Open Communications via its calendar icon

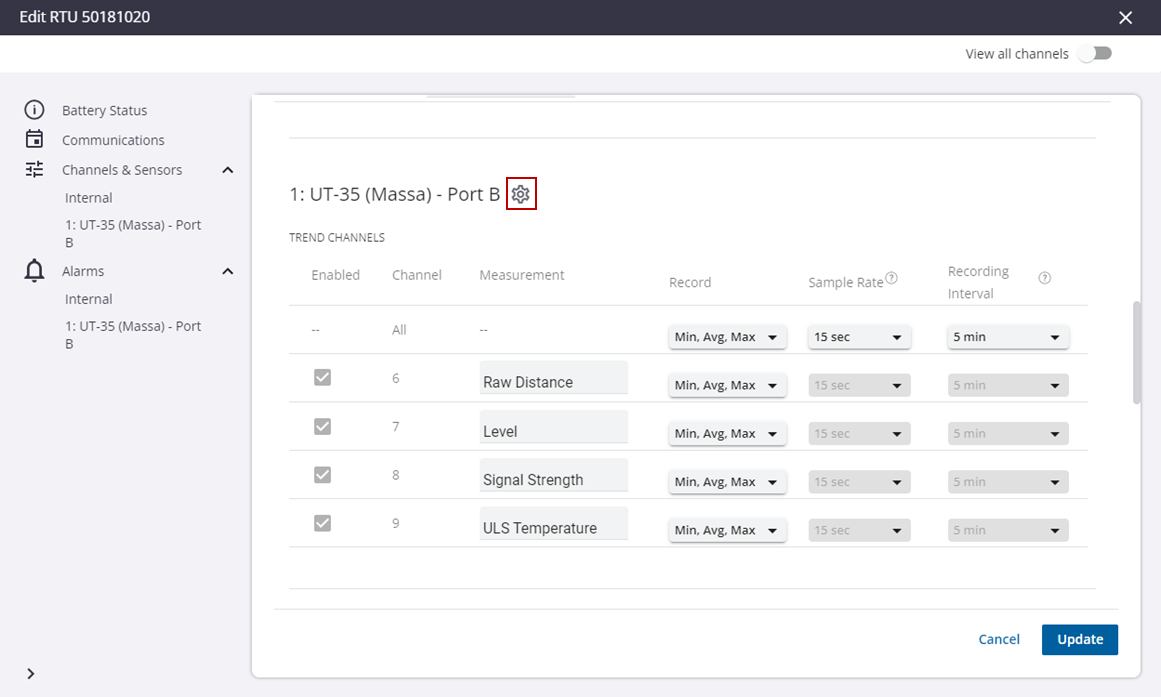[x=33, y=139]
